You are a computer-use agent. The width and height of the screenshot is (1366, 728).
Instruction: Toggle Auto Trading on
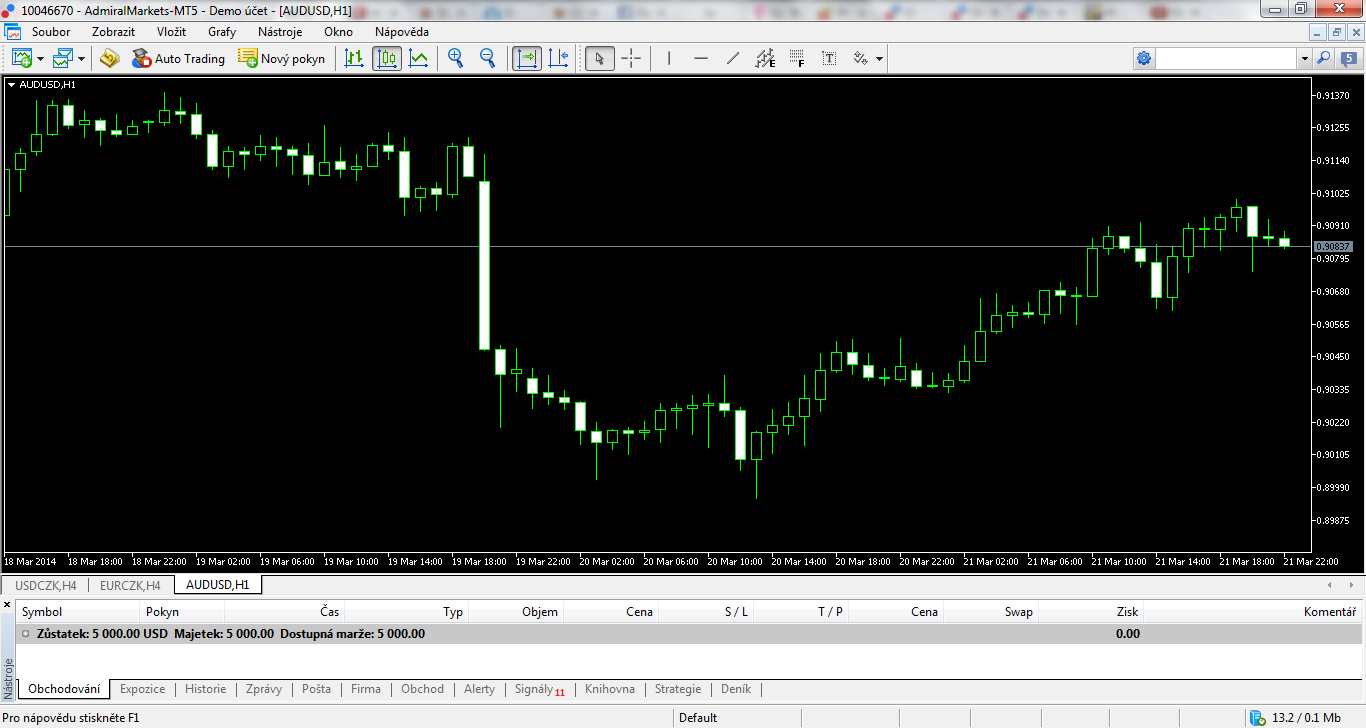[x=179, y=58]
